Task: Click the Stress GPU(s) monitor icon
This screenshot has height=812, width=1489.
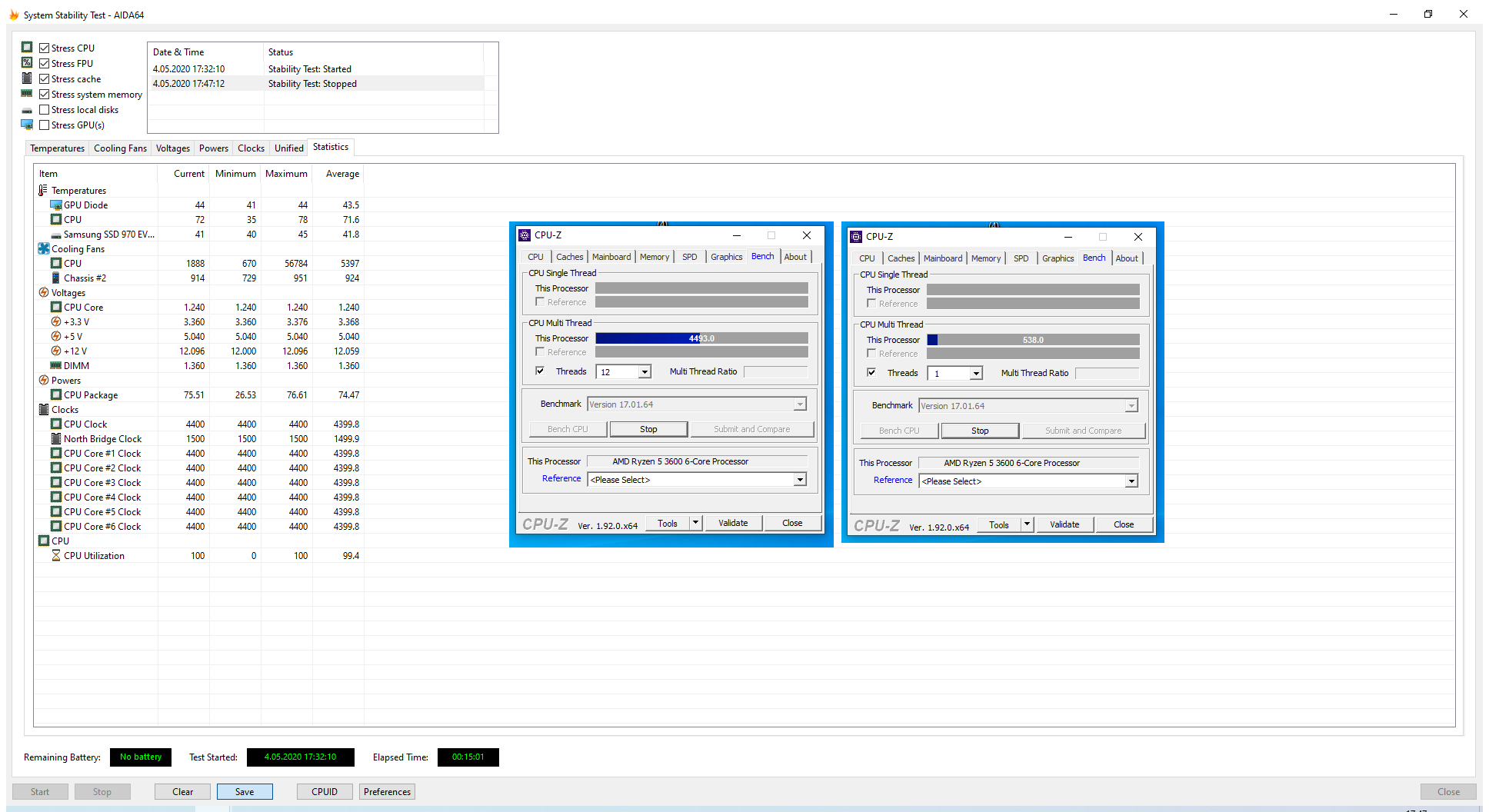Action: 27,125
